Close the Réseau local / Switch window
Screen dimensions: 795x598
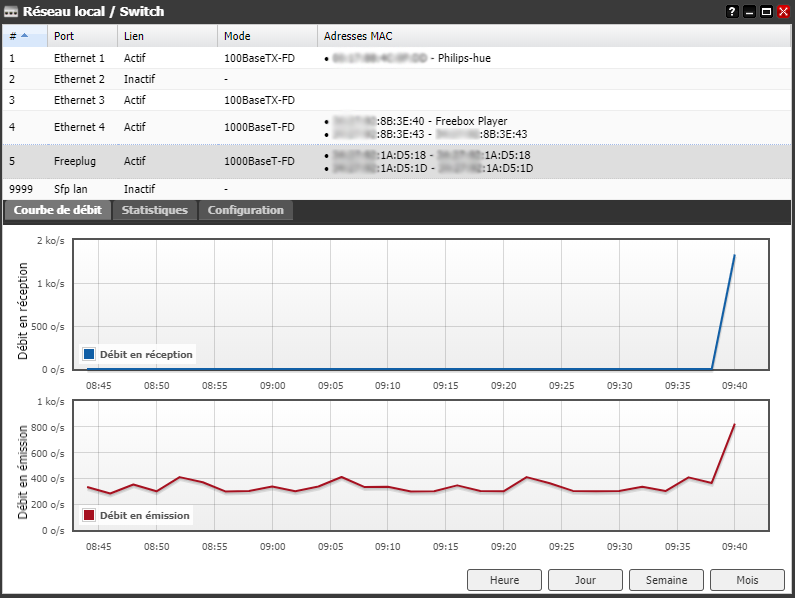783,11
